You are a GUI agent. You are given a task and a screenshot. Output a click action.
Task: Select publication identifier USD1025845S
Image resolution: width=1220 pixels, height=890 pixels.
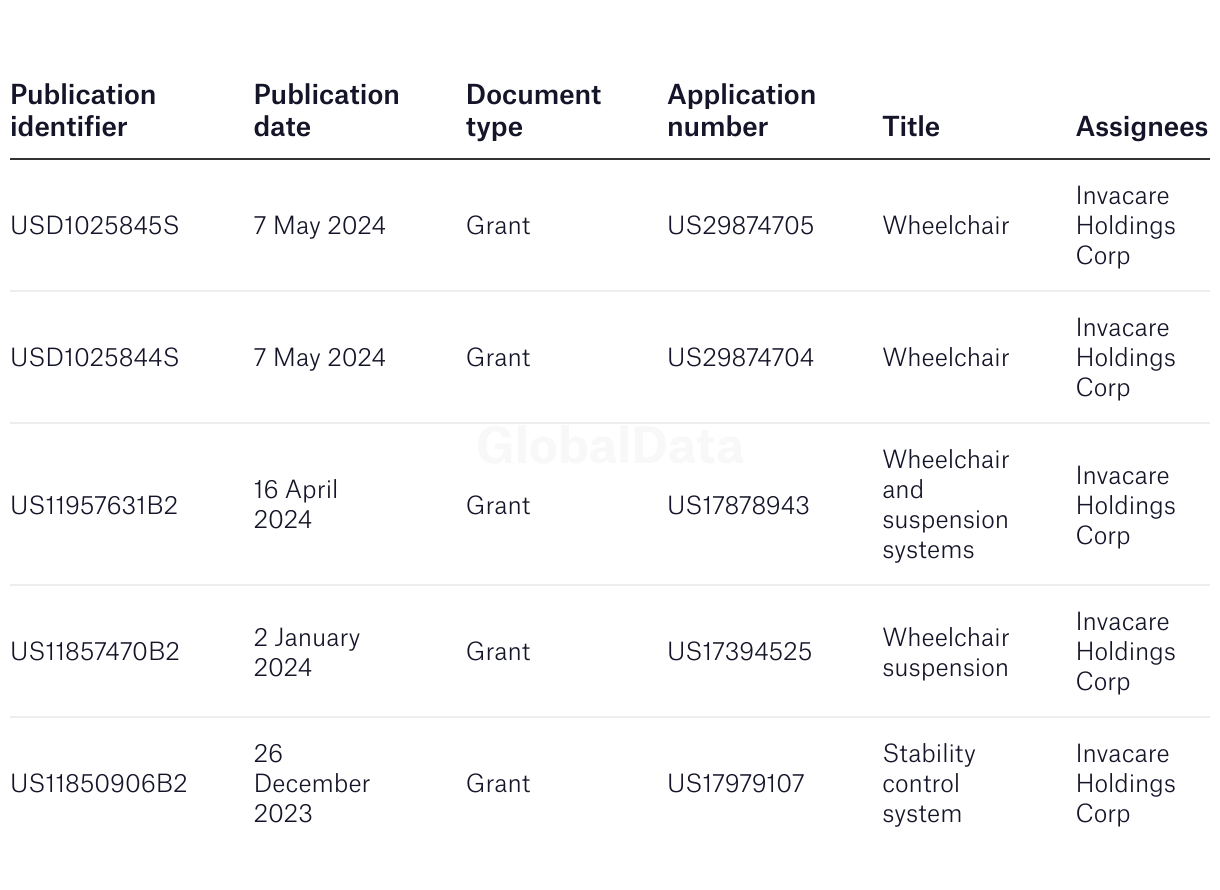coord(95,226)
